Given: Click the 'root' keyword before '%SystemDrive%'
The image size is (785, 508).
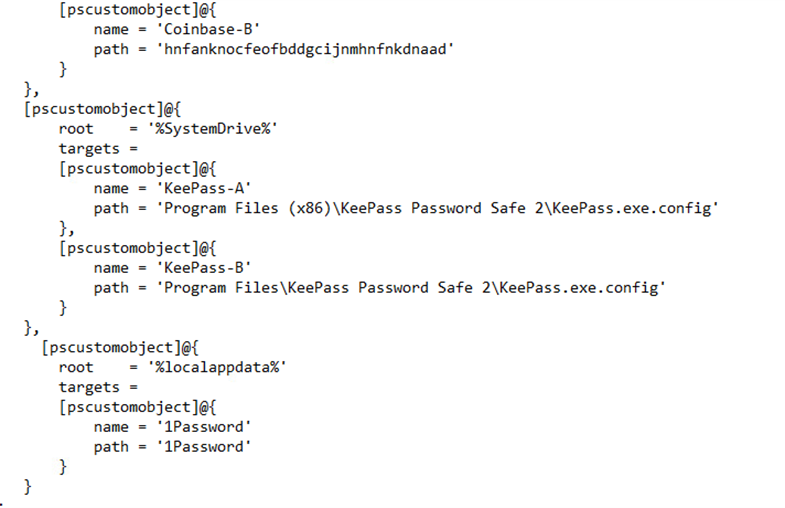Looking at the screenshot, I should tap(76, 128).
